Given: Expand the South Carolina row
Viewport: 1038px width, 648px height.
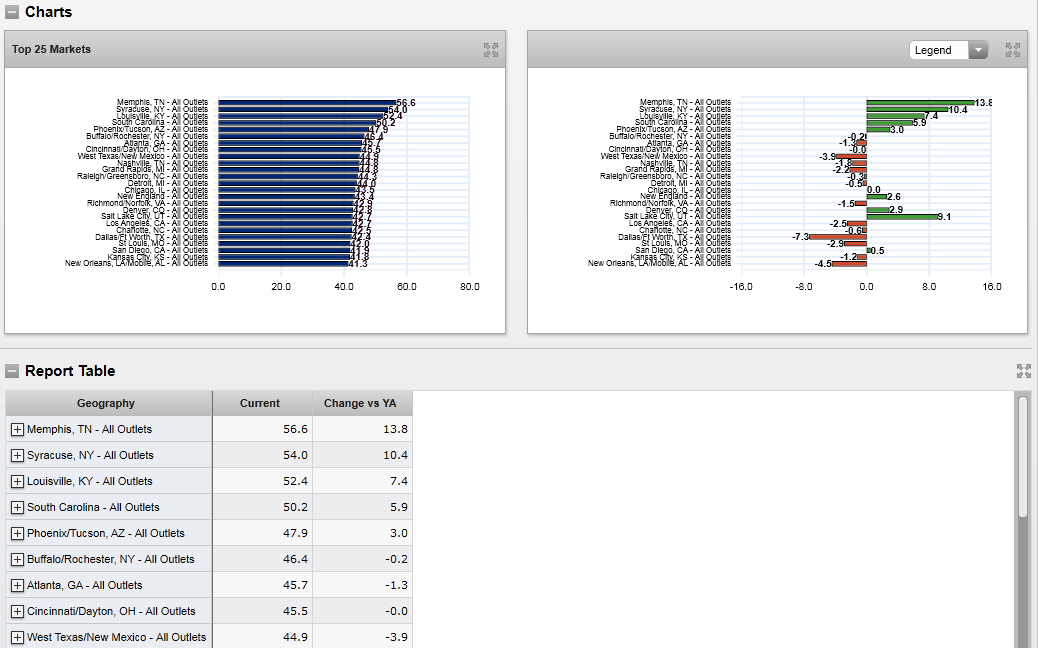Looking at the screenshot, I should coord(17,507).
